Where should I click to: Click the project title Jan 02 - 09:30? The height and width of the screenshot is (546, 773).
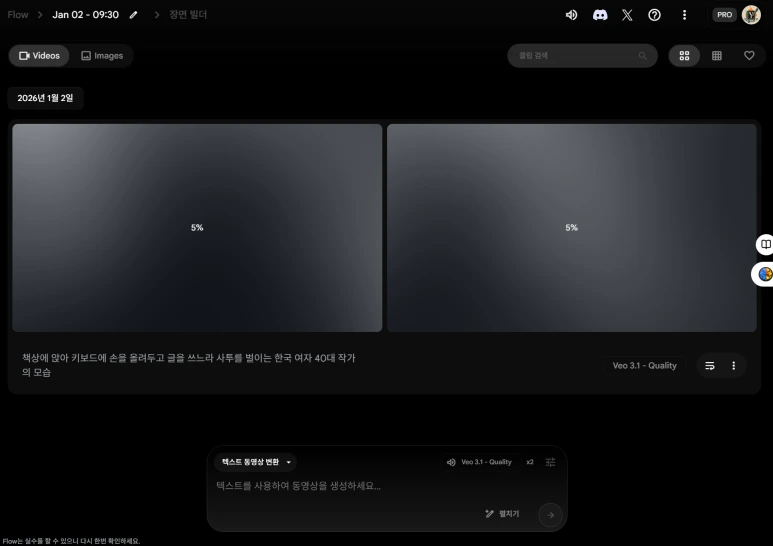point(86,15)
